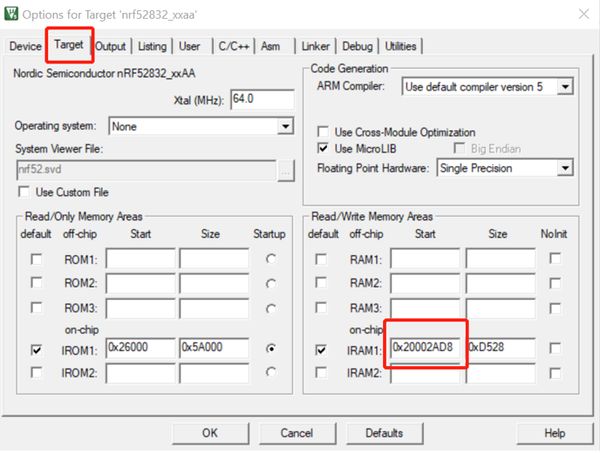Click the IRAM1 Size field 0xD528

pos(501,348)
